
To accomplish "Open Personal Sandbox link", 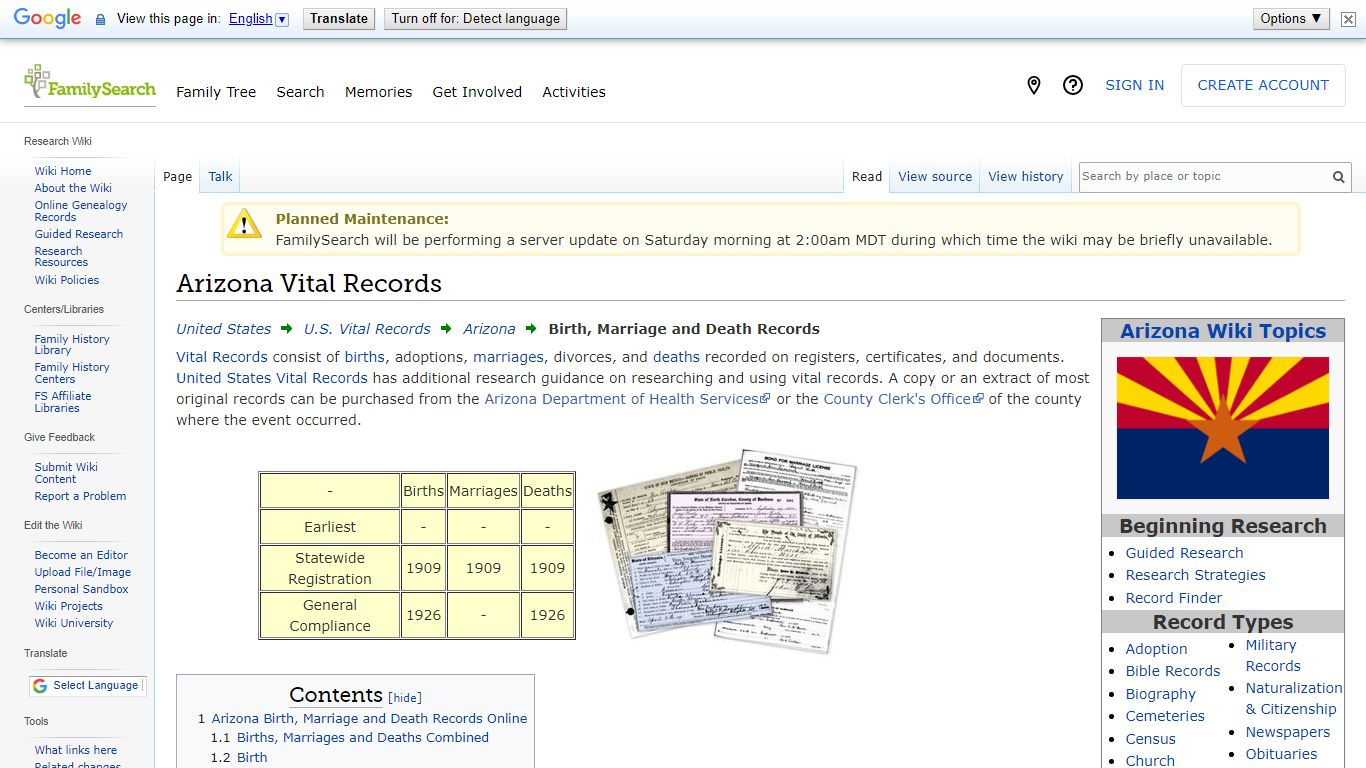I will 81,589.
